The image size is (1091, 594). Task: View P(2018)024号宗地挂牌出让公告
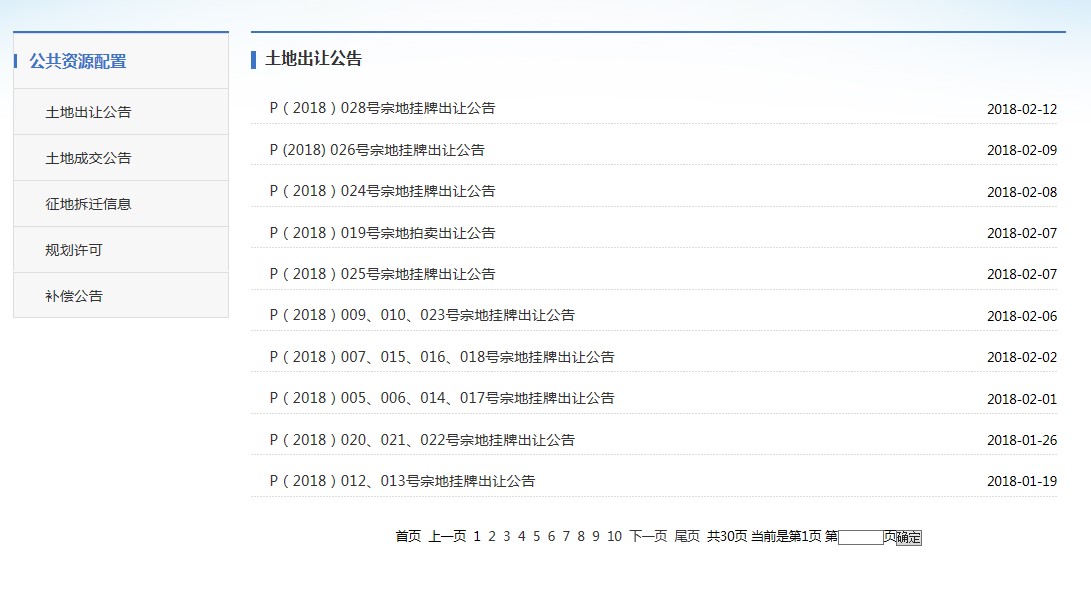[x=382, y=191]
